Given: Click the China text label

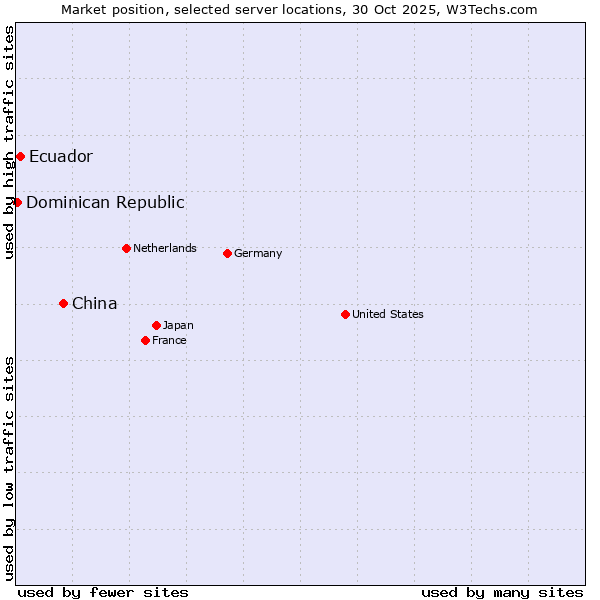Looking at the screenshot, I should pyautogui.click(x=94, y=303).
